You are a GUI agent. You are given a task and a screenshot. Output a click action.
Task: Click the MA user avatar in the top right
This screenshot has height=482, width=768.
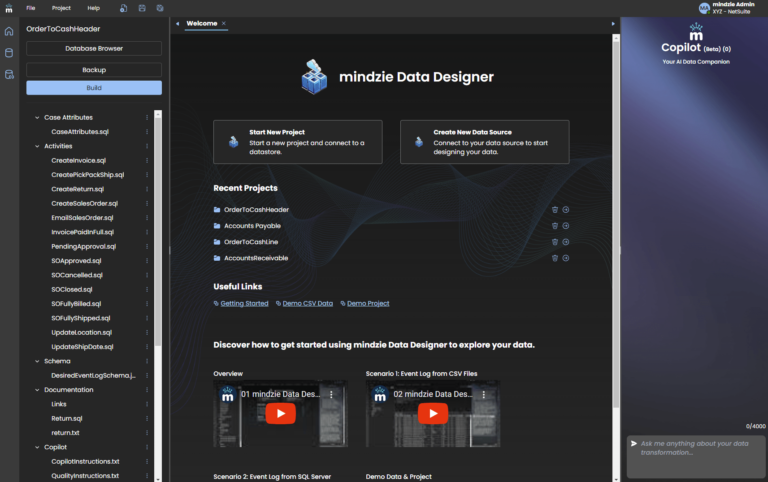[x=704, y=8]
